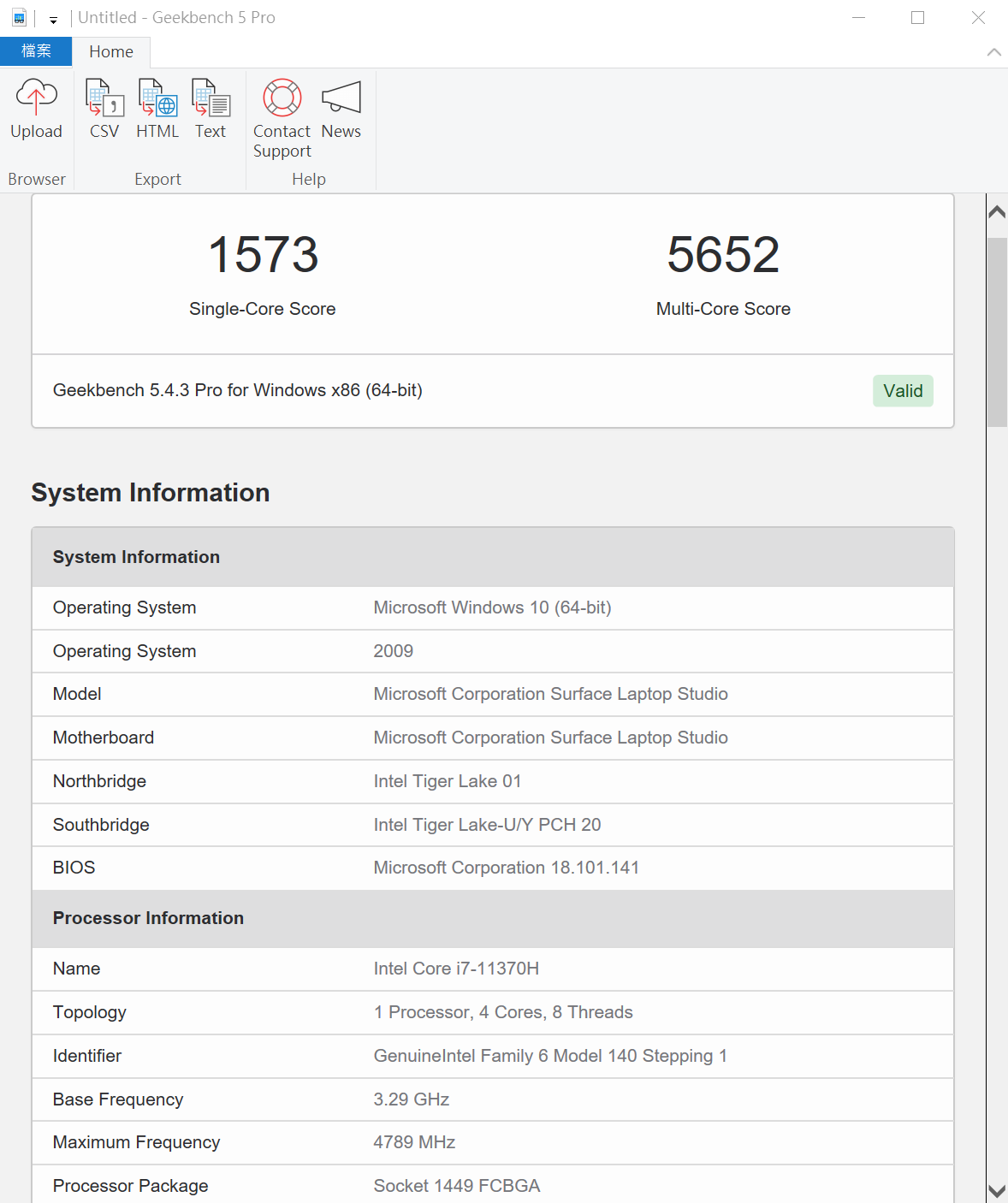Image resolution: width=1008 pixels, height=1203 pixels.
Task: Open the Quick Access Toolbar dropdown arrow
Action: [53, 19]
